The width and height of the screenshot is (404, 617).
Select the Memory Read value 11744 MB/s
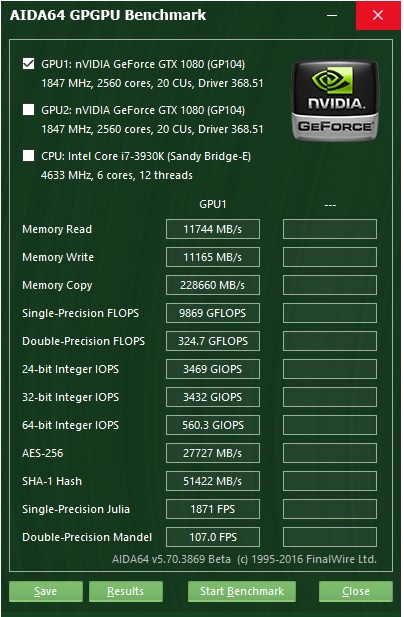[213, 229]
